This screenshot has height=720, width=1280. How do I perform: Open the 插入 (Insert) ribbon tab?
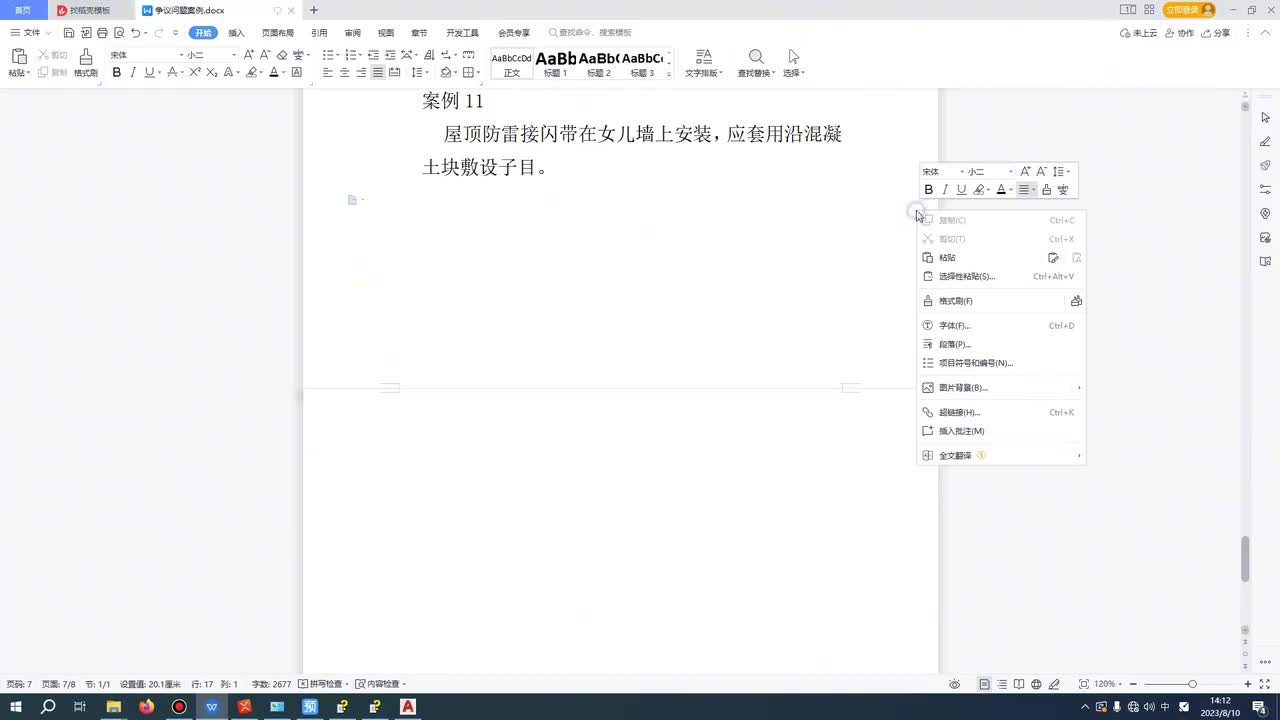pos(237,33)
